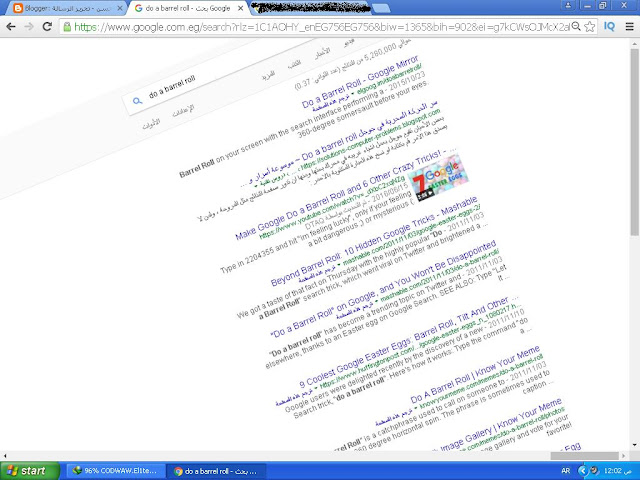The width and height of the screenshot is (640, 480).
Task: Click the vertical scrollbar down arrow
Action: [634, 445]
